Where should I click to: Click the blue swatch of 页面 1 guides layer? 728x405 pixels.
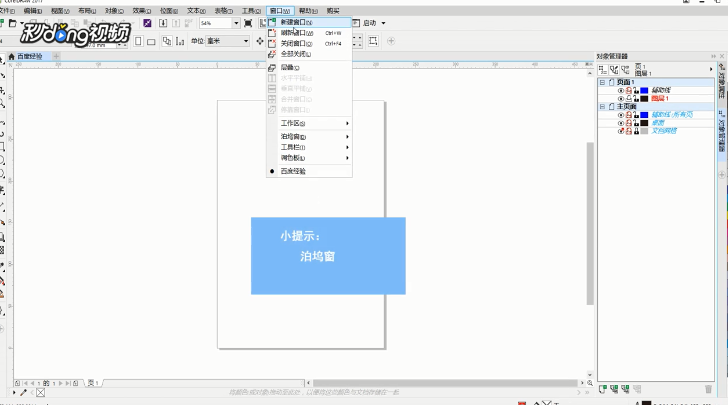644,91
